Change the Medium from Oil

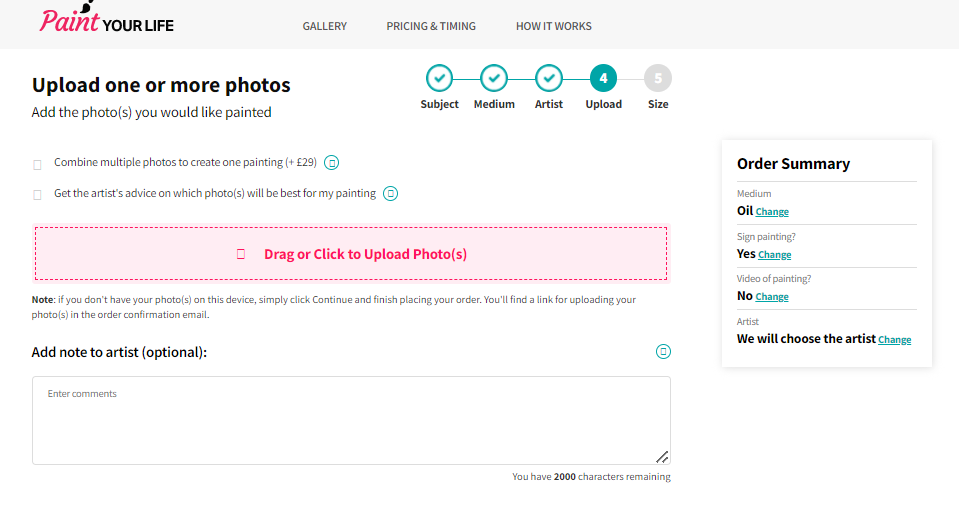coord(772,212)
